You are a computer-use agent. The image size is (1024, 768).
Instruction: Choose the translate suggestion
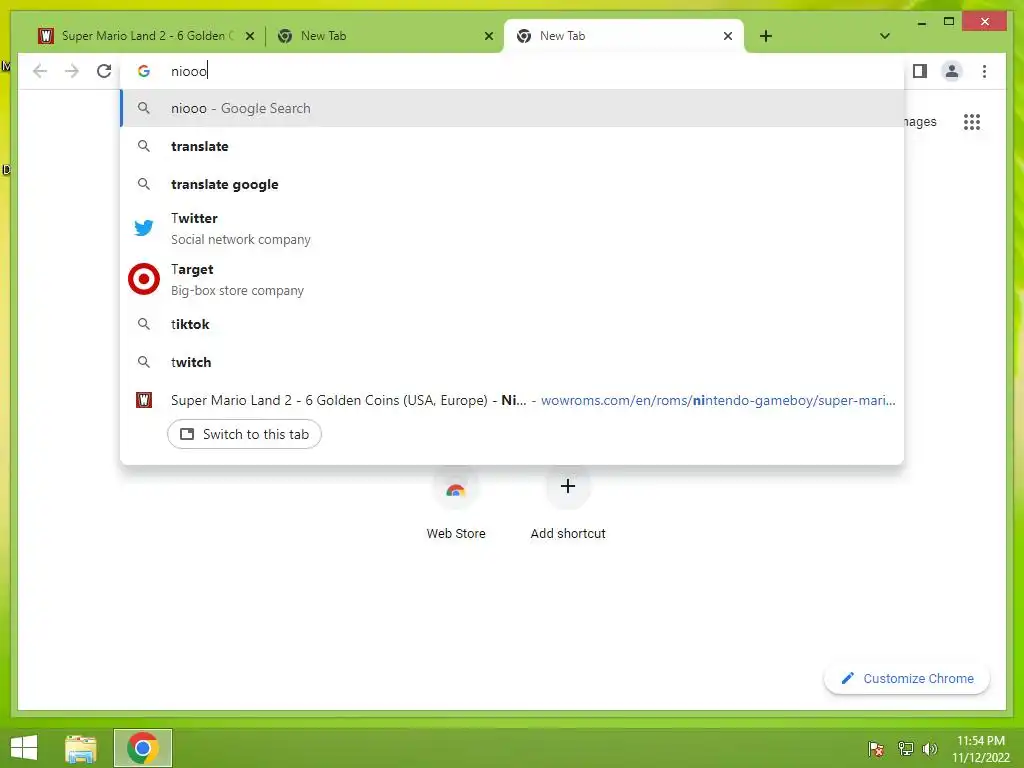coord(512,146)
